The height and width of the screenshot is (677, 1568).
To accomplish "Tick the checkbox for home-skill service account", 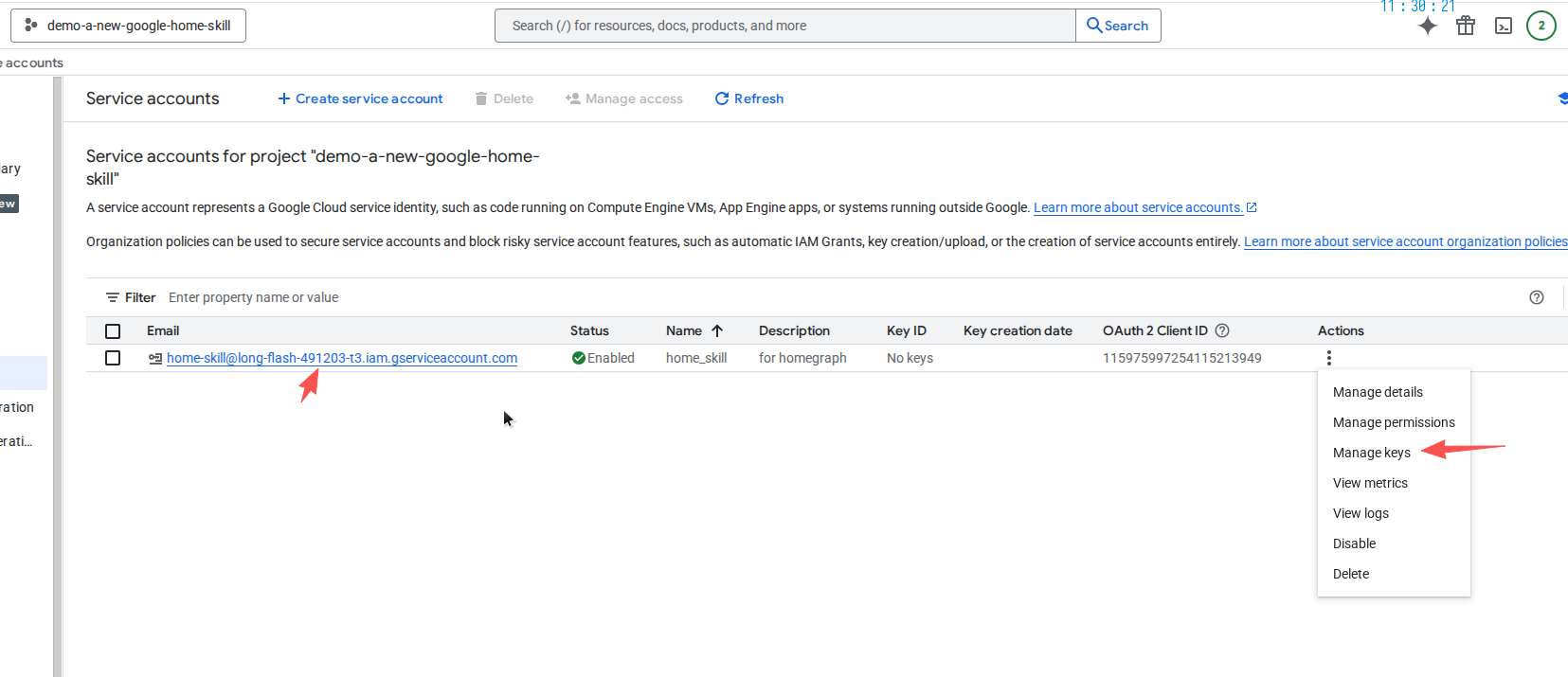I will [x=113, y=358].
